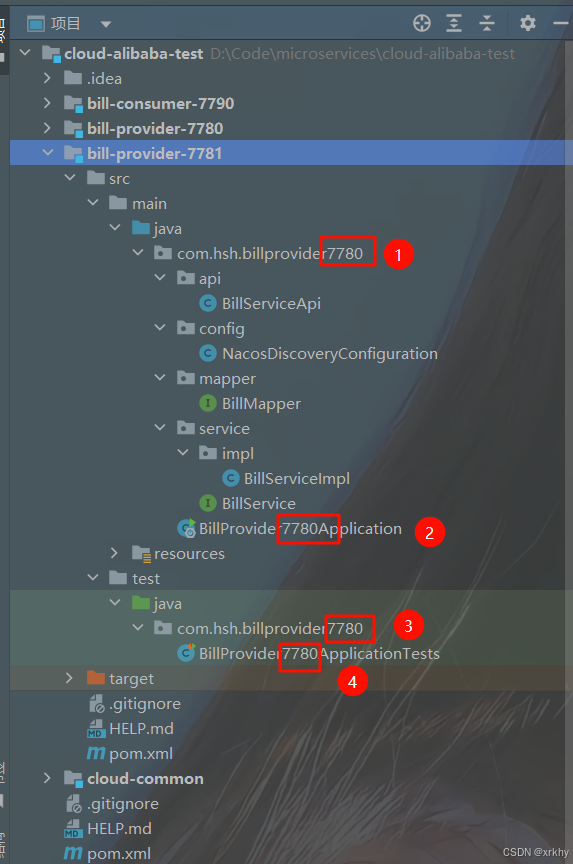Click the Maven pom.xml under bill-provider-7781

[x=130, y=753]
